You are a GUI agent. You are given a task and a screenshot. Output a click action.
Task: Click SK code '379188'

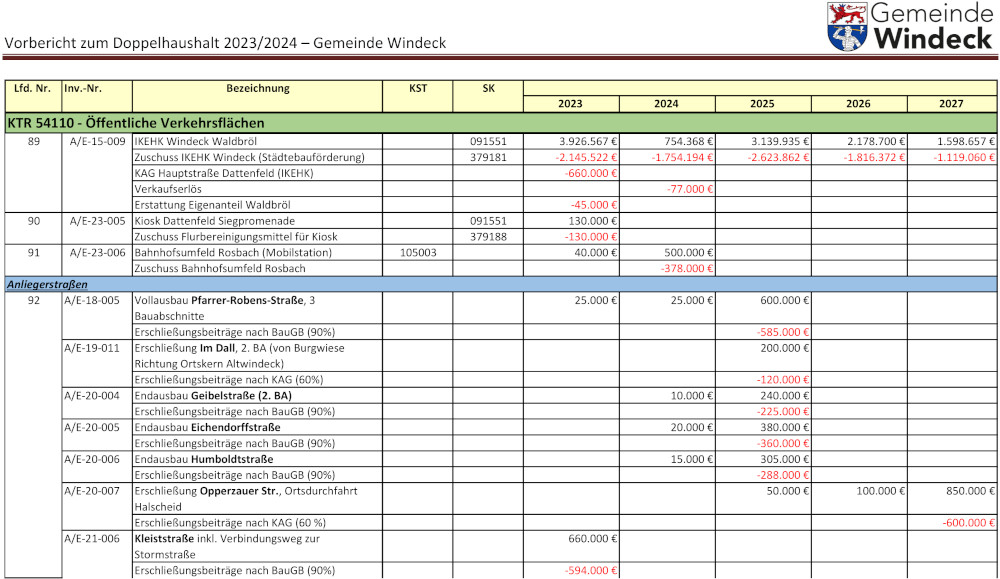click(x=489, y=237)
